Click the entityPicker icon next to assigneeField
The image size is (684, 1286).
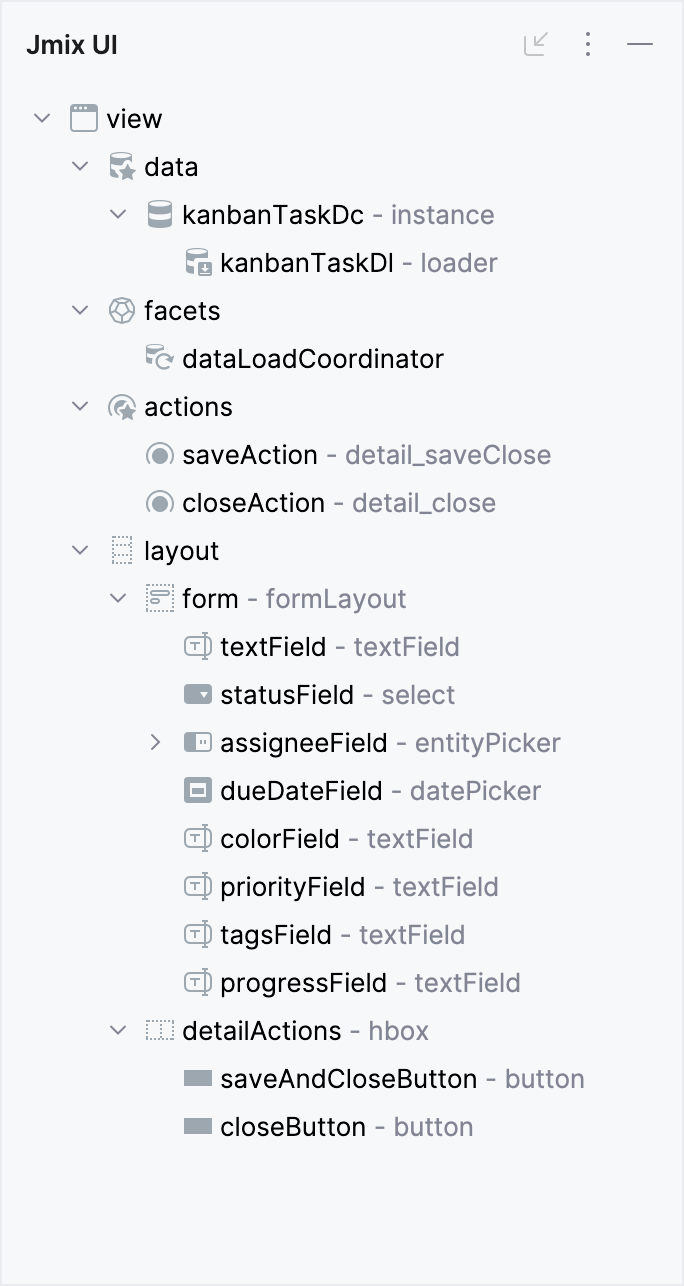(198, 742)
